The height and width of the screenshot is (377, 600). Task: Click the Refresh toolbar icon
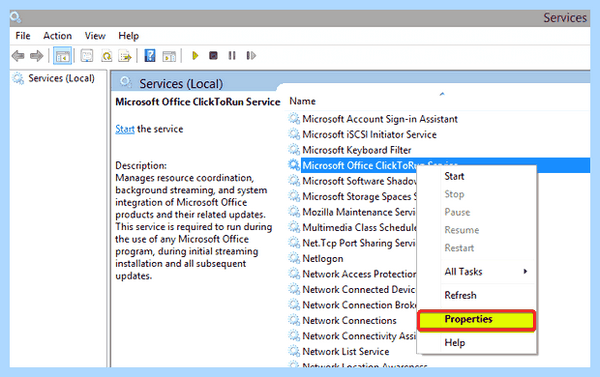(106, 56)
